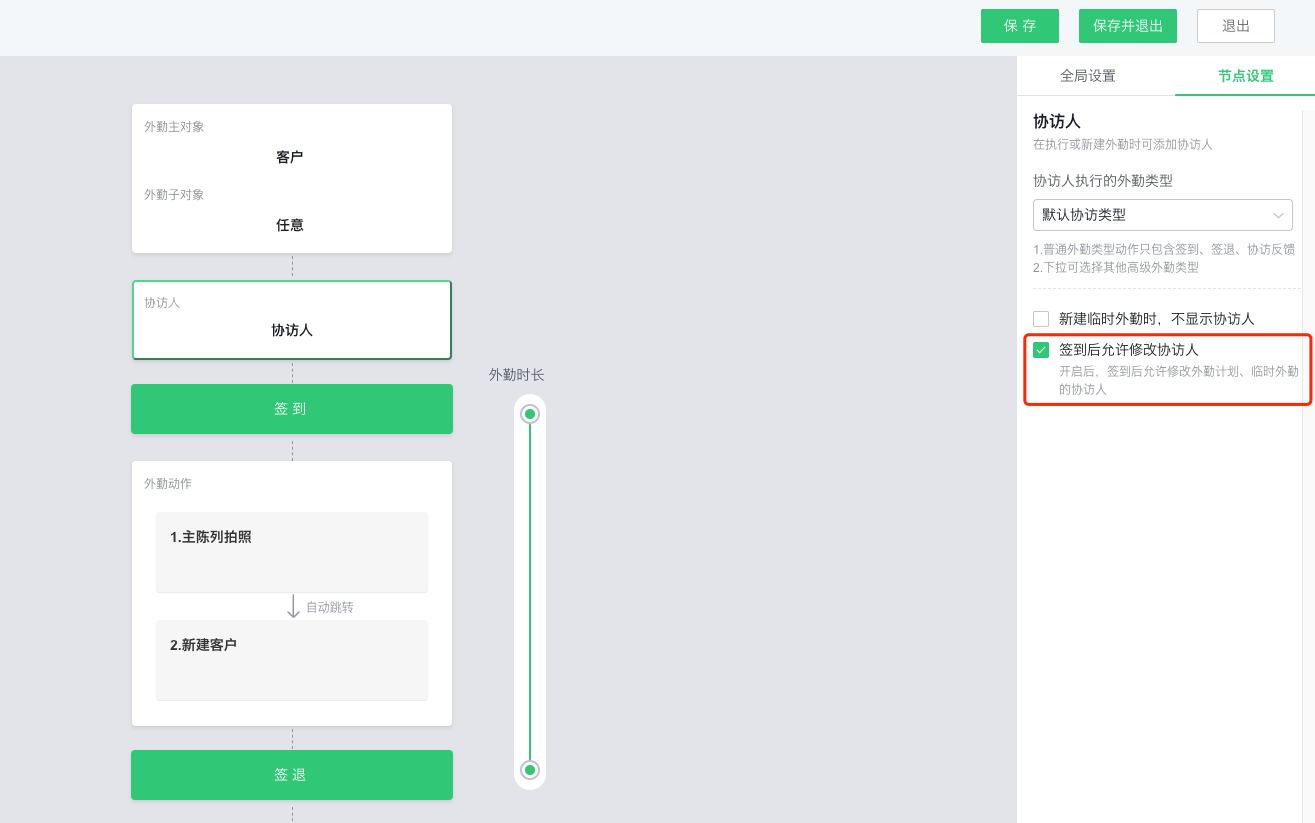Open the 2.新建客户 action
The image size is (1315, 823).
[x=292, y=660]
